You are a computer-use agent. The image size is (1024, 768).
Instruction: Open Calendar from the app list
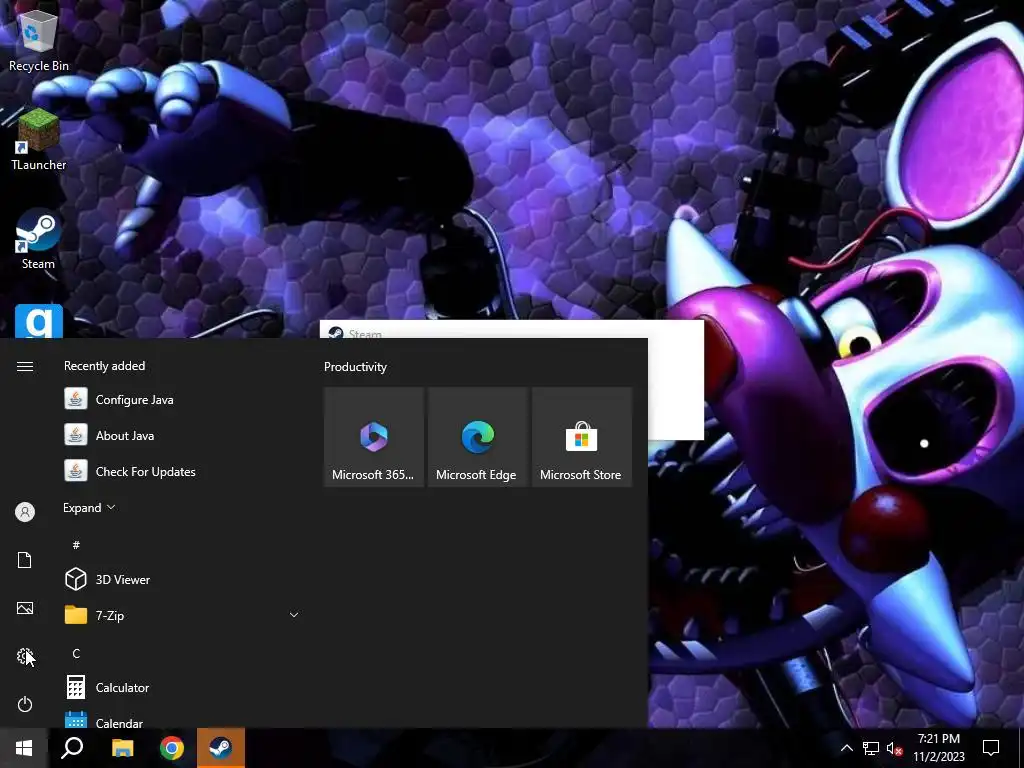coord(183,719)
